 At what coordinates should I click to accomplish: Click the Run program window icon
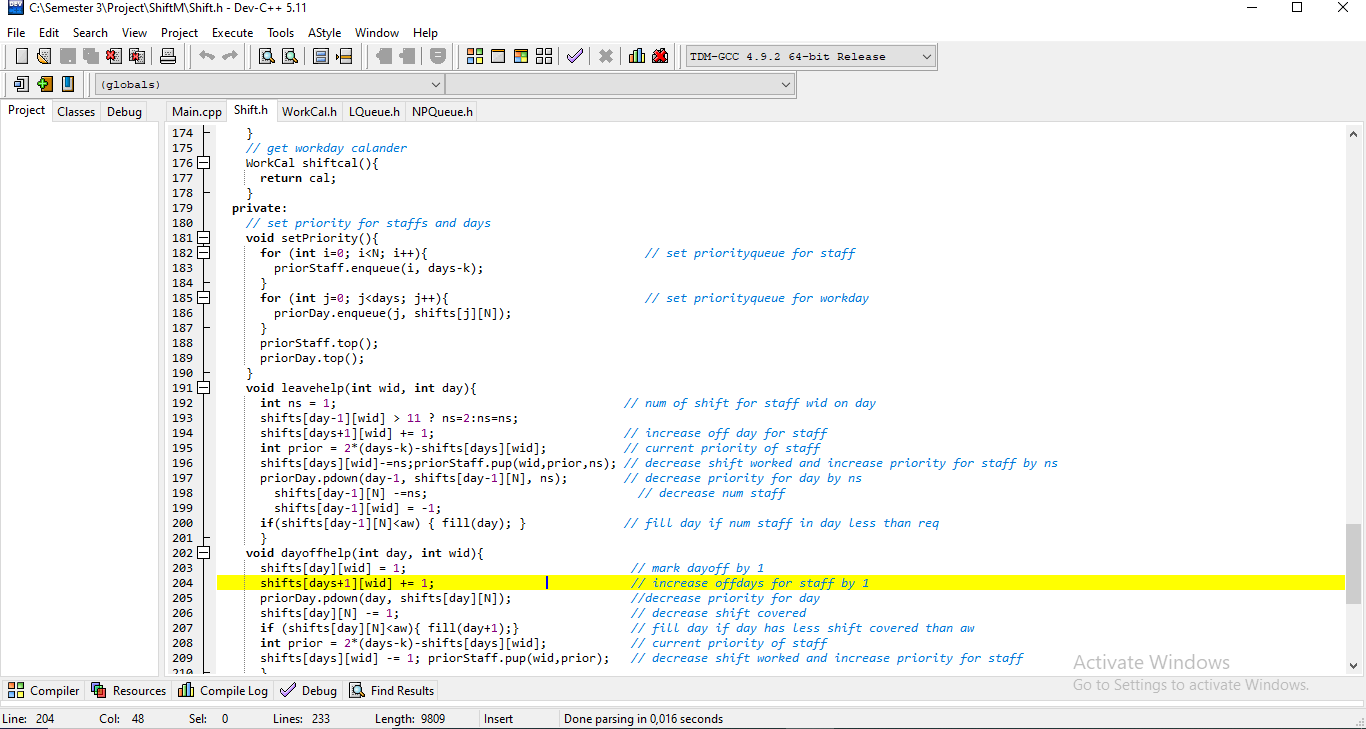[498, 57]
